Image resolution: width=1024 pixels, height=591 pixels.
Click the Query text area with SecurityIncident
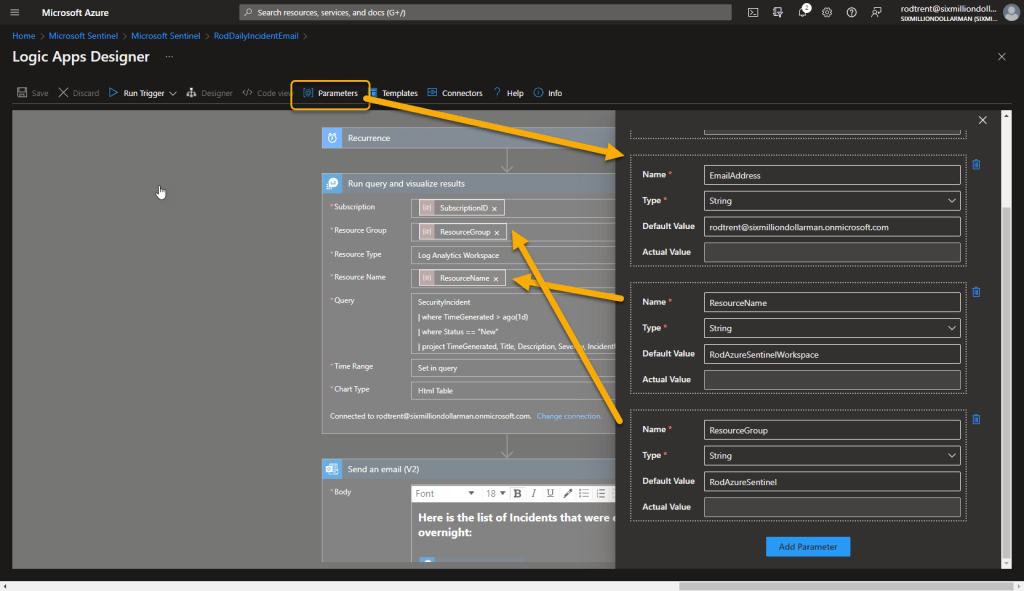(x=513, y=324)
